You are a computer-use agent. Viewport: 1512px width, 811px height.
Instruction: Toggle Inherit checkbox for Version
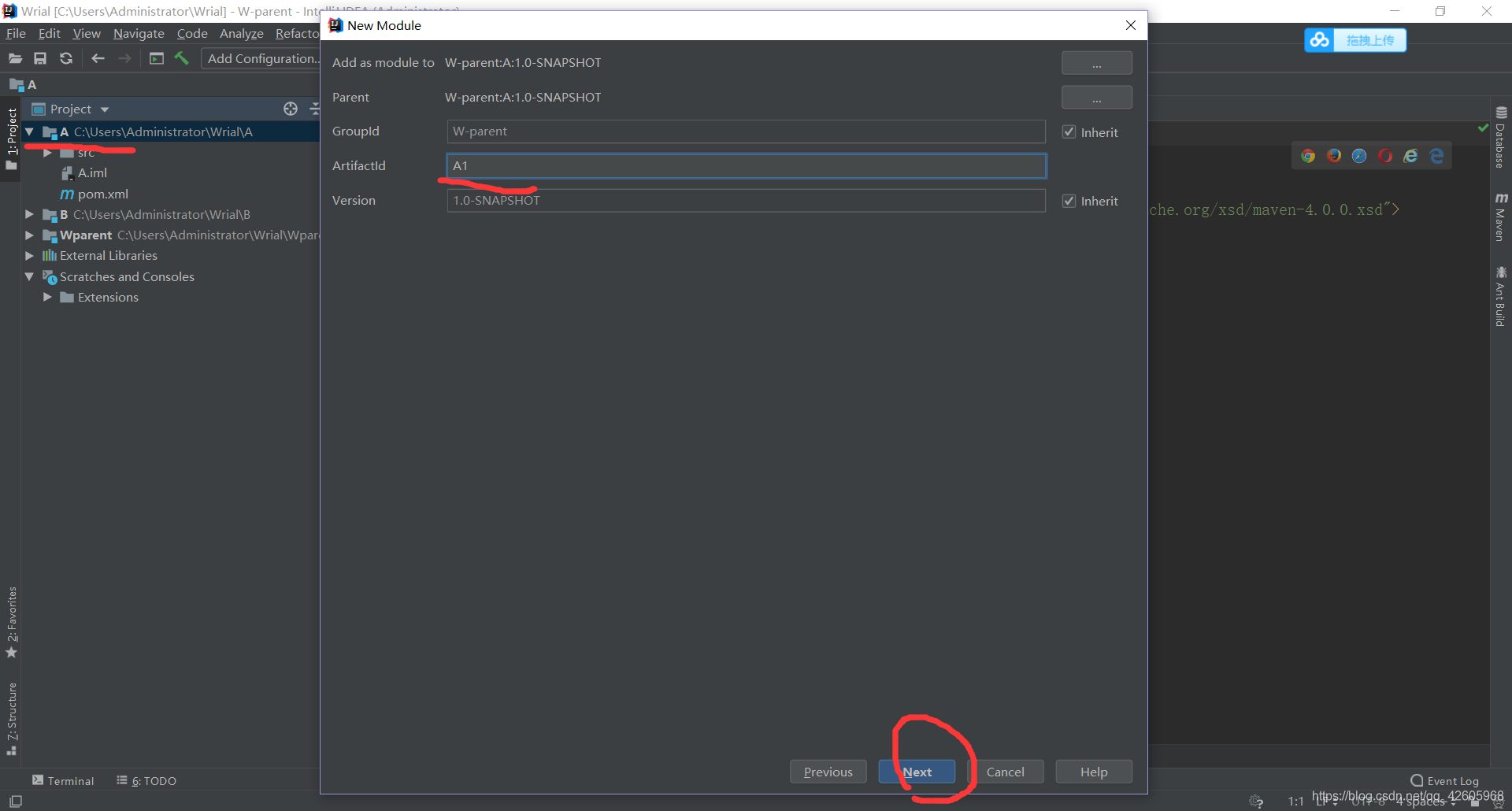pos(1069,201)
